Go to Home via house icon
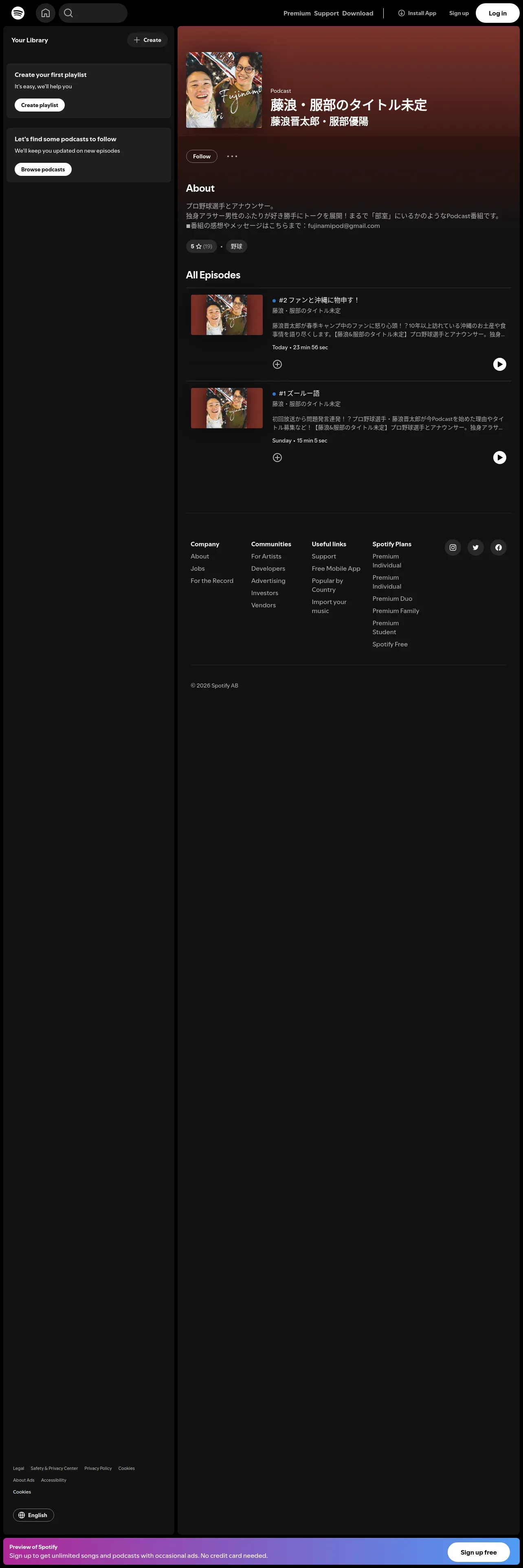 tap(46, 13)
